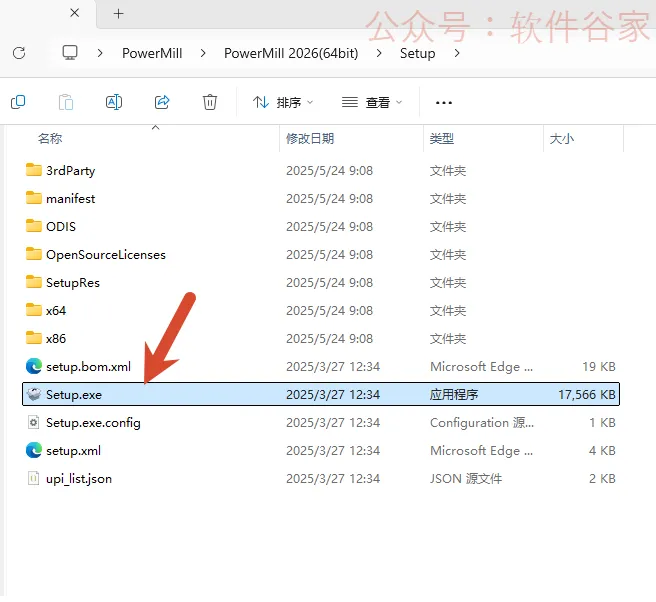Click the Share toolbar icon
656x602 pixels.
pyautogui.click(x=162, y=102)
